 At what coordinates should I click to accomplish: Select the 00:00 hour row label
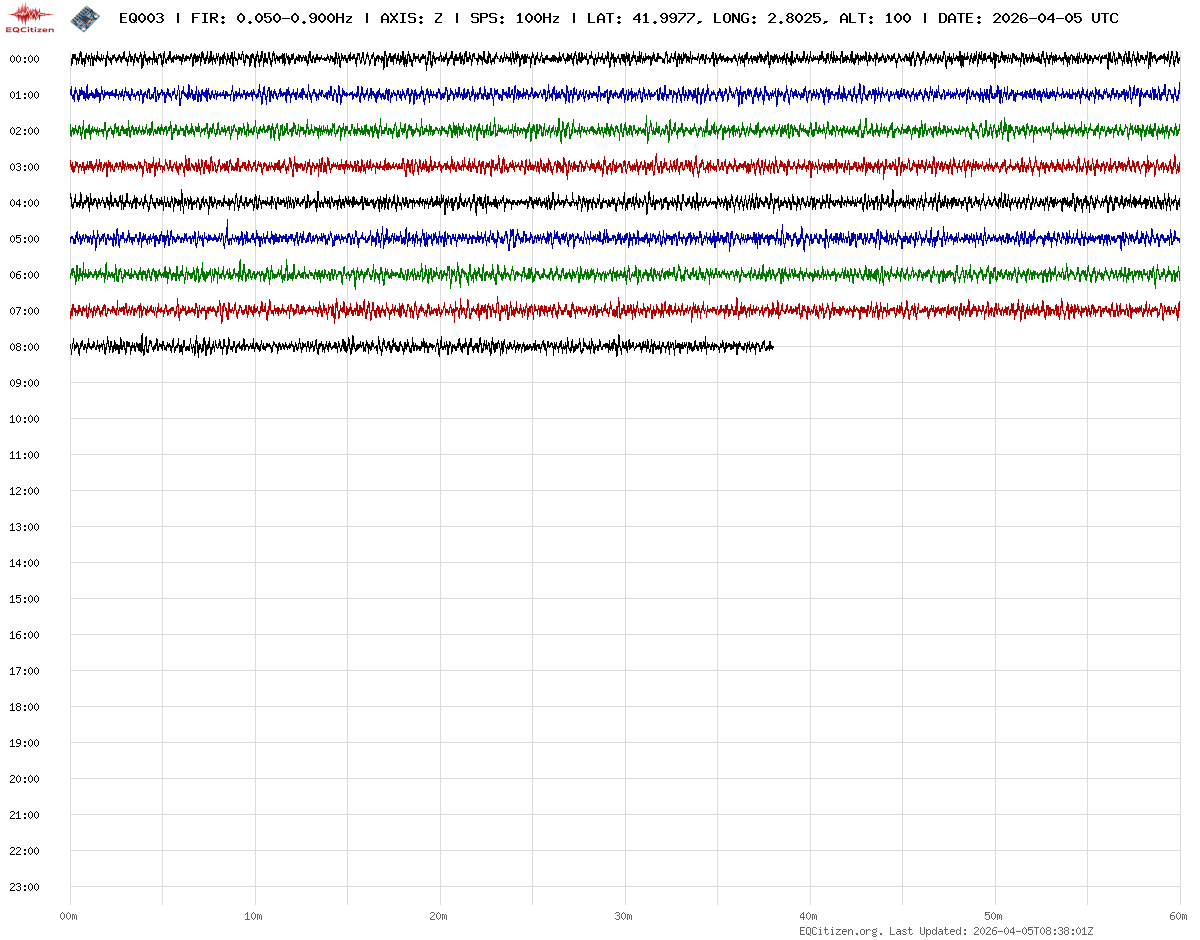click(24, 59)
